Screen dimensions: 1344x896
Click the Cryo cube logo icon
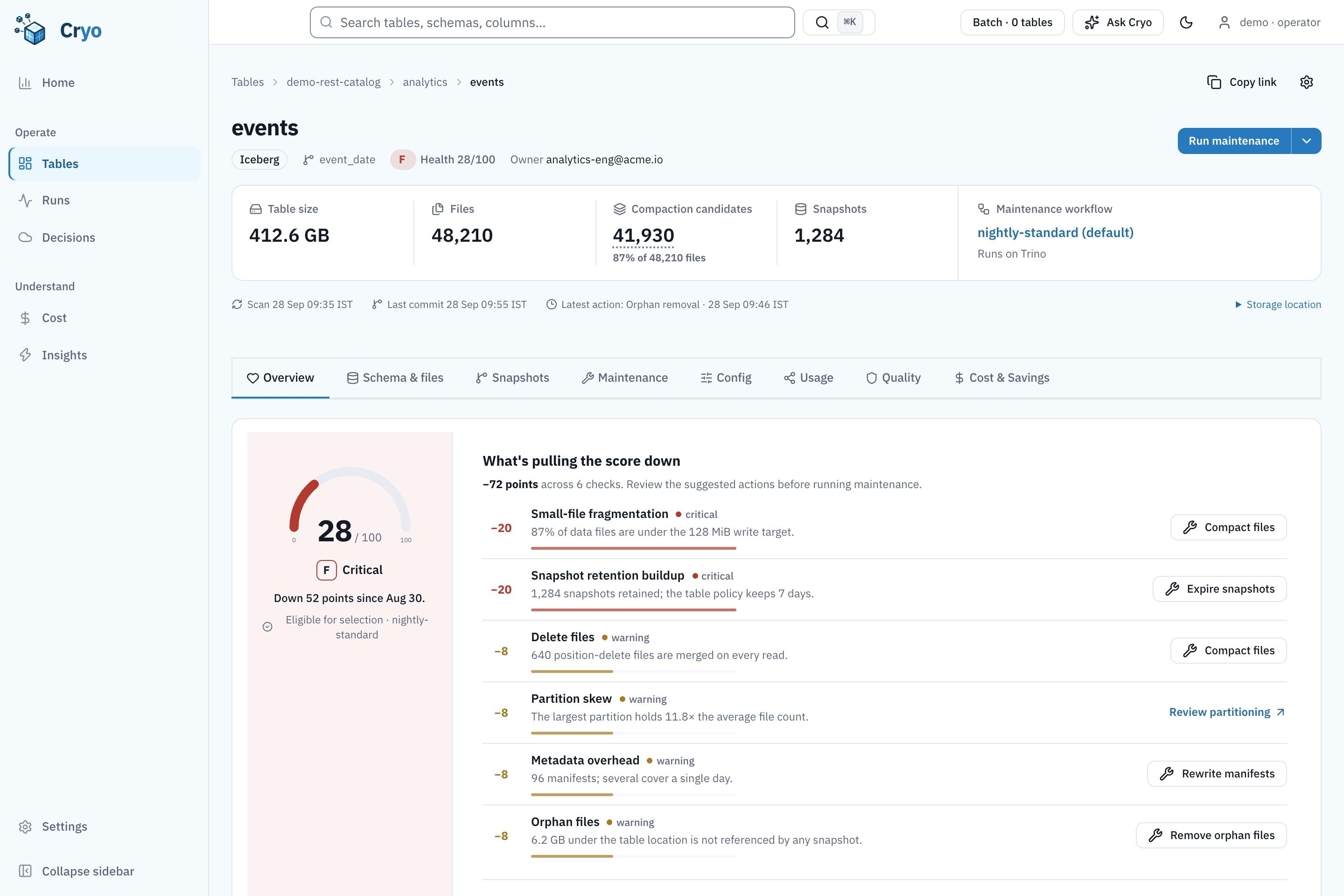click(30, 30)
